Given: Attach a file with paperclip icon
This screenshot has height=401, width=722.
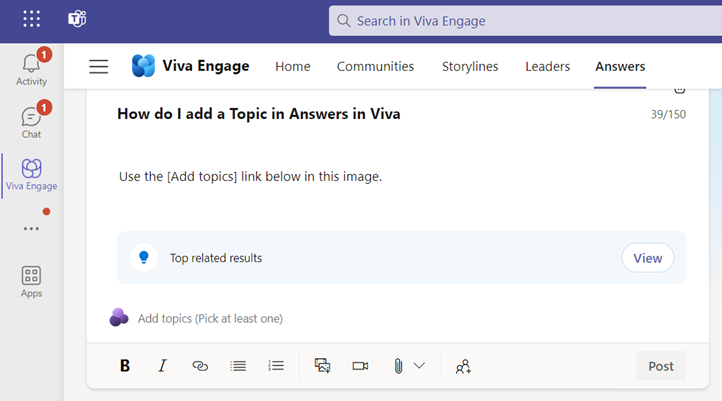Looking at the screenshot, I should coord(397,366).
